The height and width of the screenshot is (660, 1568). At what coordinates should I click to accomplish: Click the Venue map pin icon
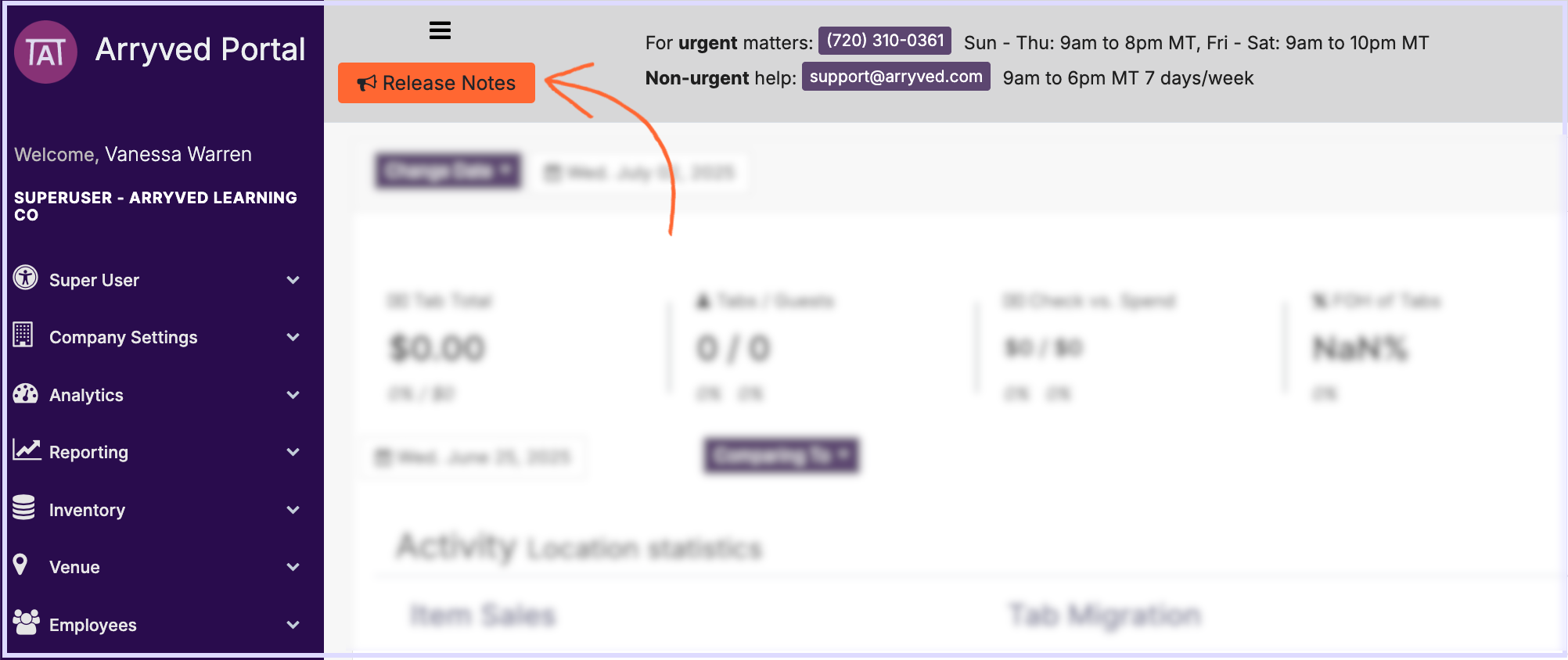(20, 565)
